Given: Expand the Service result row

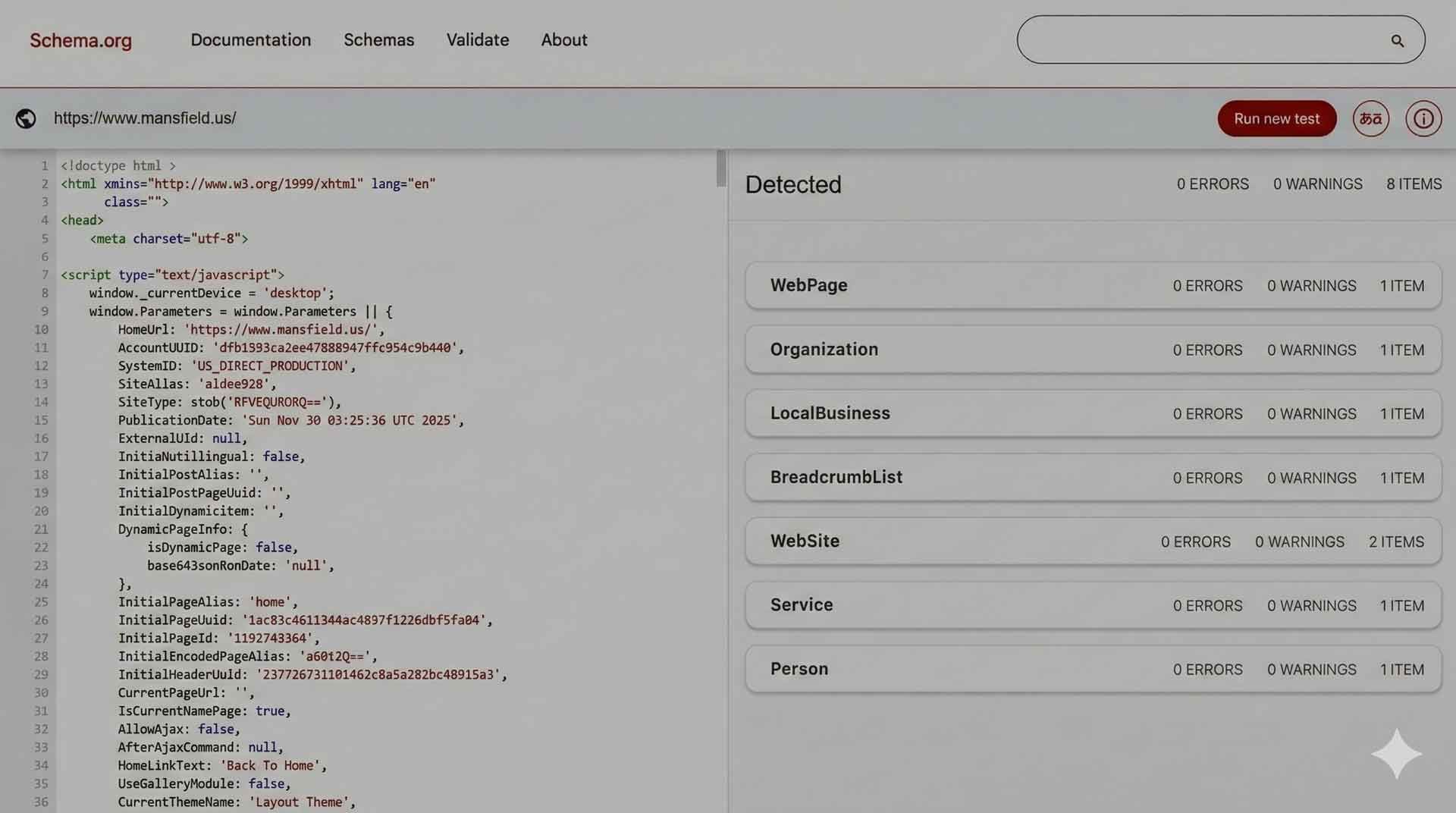Looking at the screenshot, I should (x=1093, y=605).
